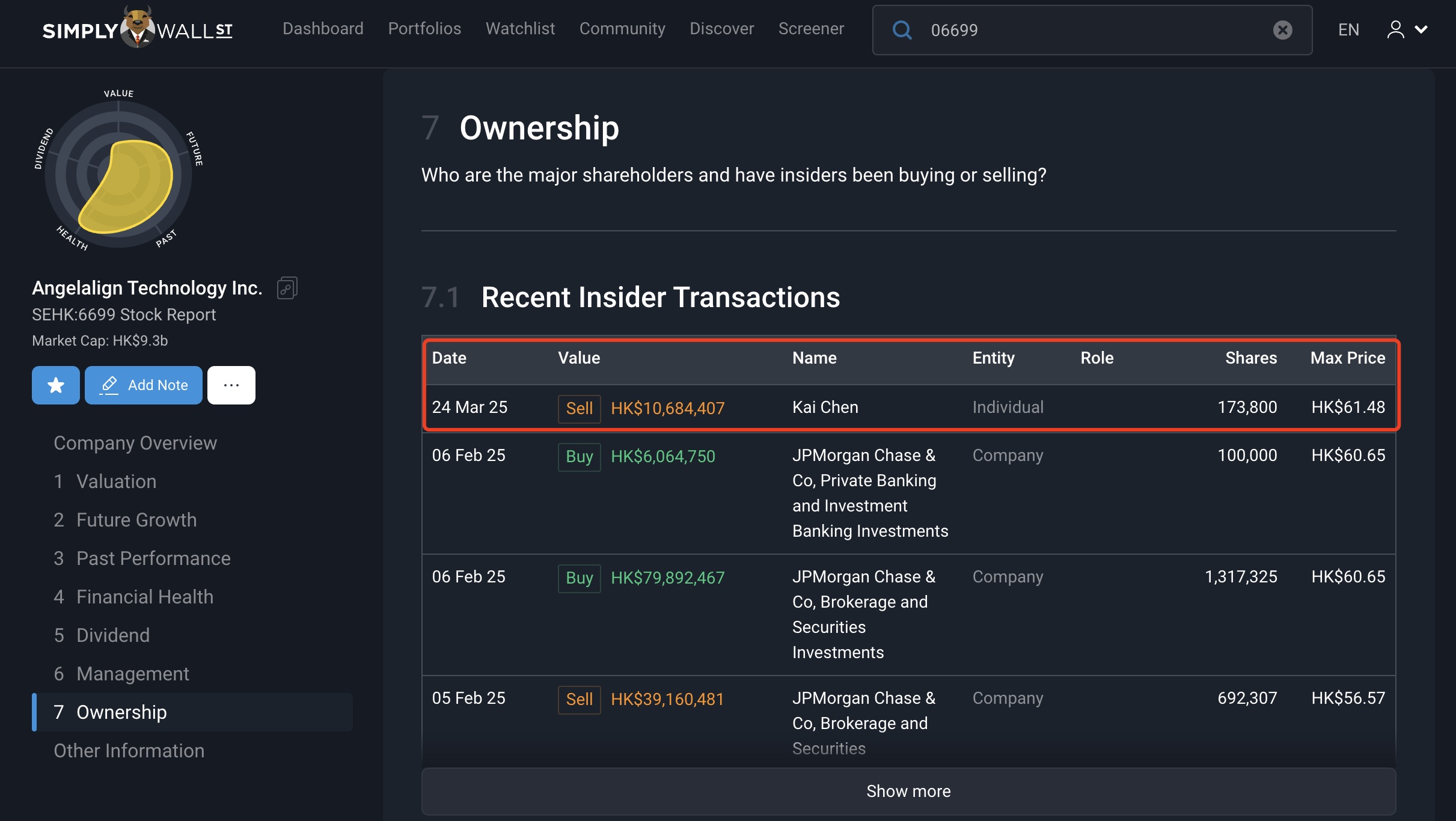Click the snowflake chart graphic
This screenshot has height=821, width=1456.
click(x=119, y=174)
